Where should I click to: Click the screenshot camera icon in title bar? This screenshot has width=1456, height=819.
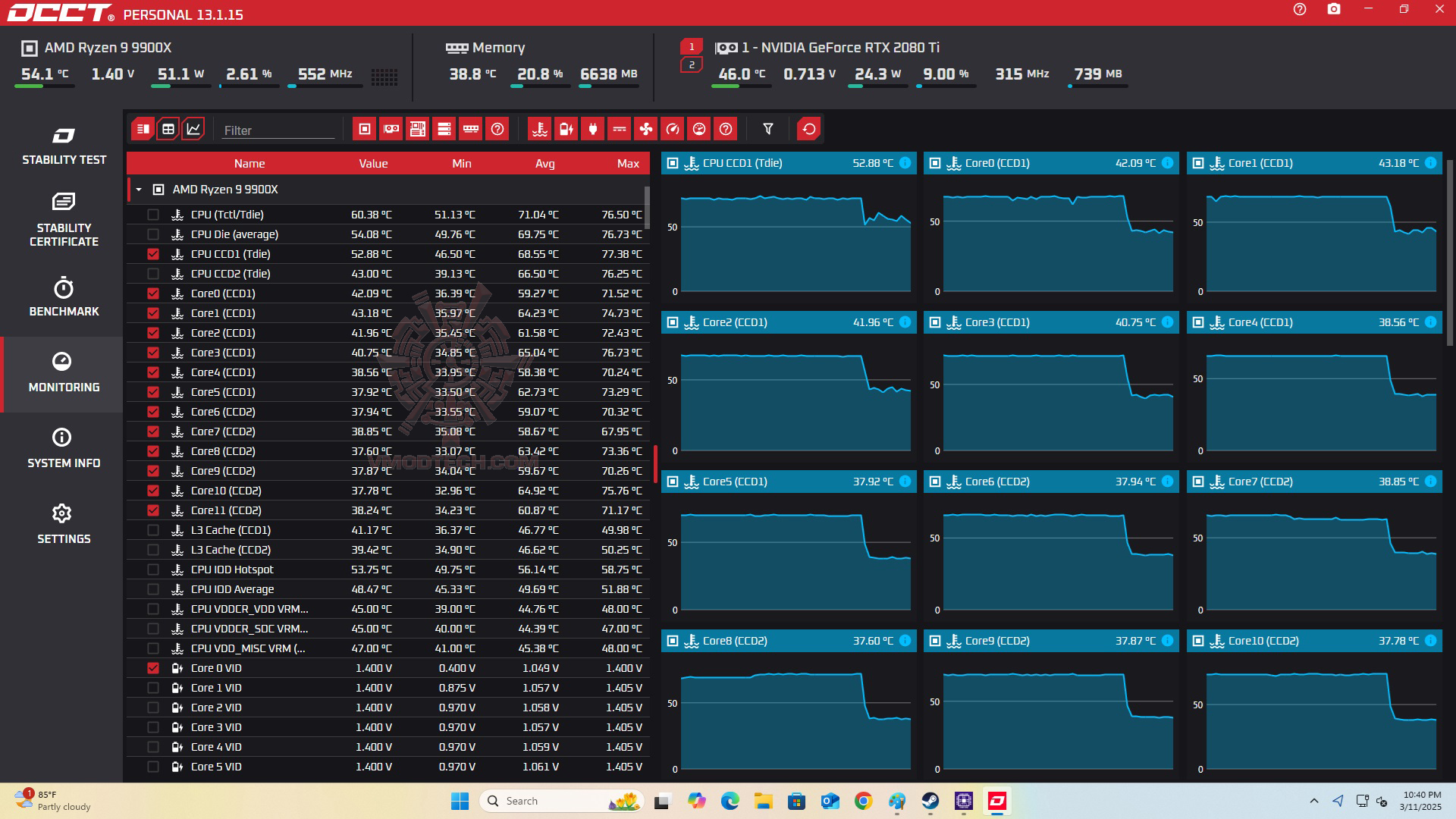coord(1334,9)
